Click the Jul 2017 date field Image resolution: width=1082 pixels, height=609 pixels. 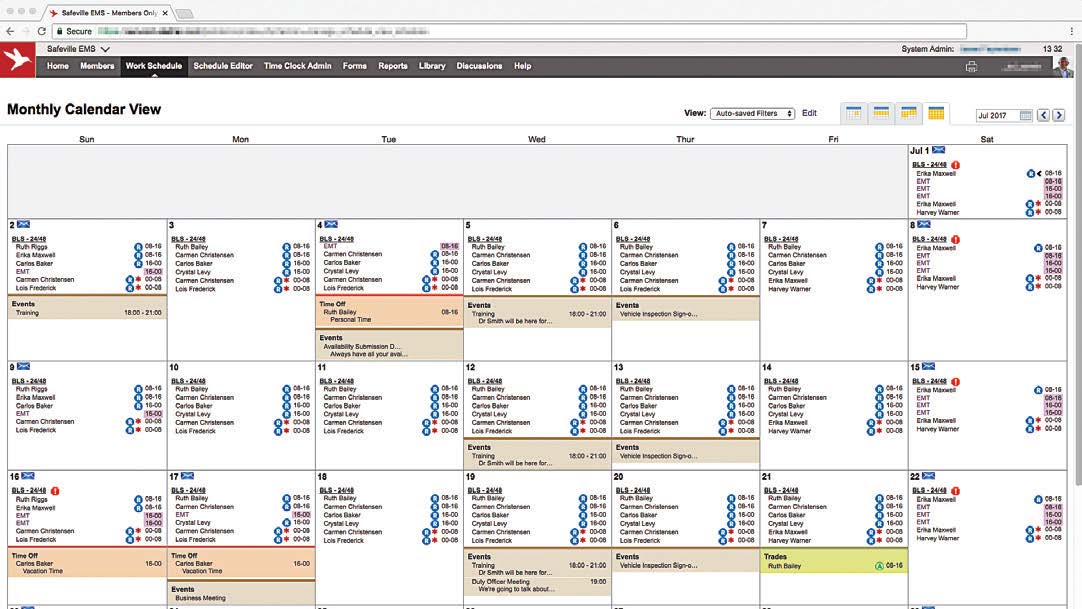(x=997, y=116)
